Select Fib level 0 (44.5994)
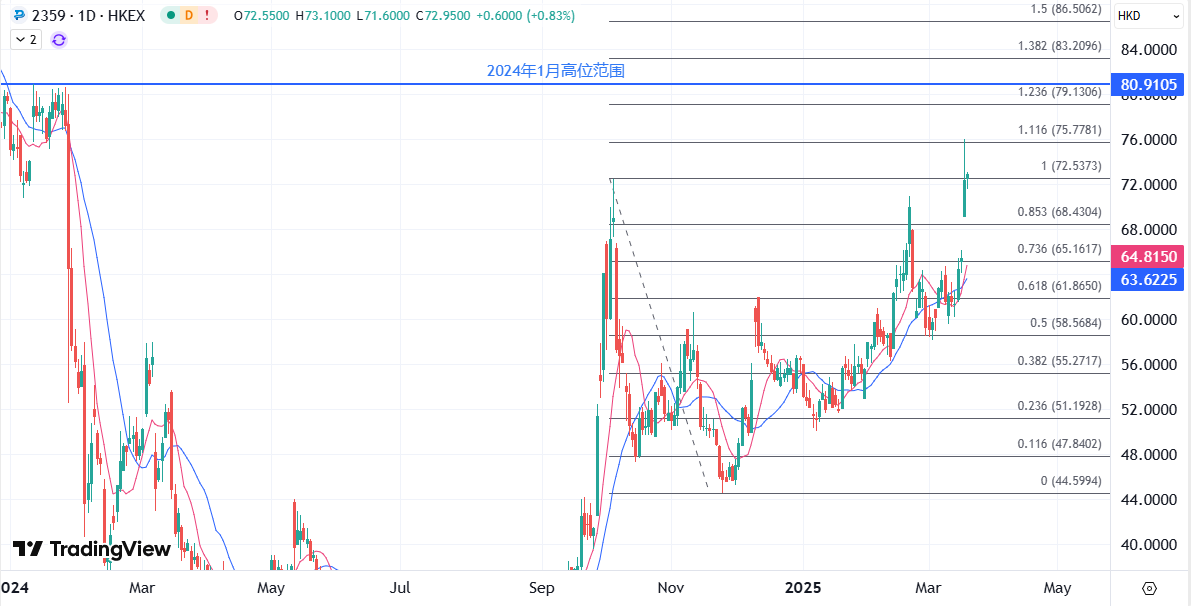1191x606 pixels. pyautogui.click(x=1071, y=481)
